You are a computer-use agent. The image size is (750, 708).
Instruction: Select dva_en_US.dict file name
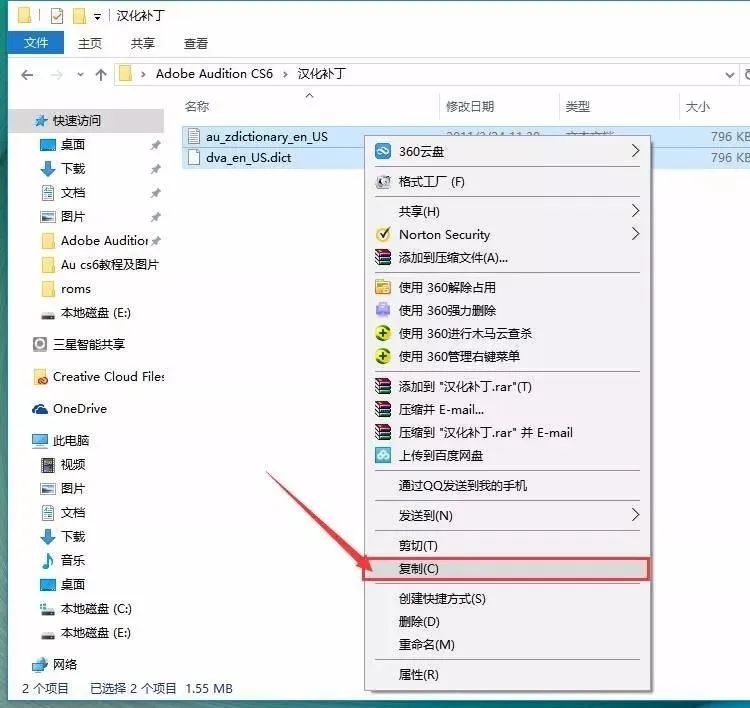[x=248, y=157]
